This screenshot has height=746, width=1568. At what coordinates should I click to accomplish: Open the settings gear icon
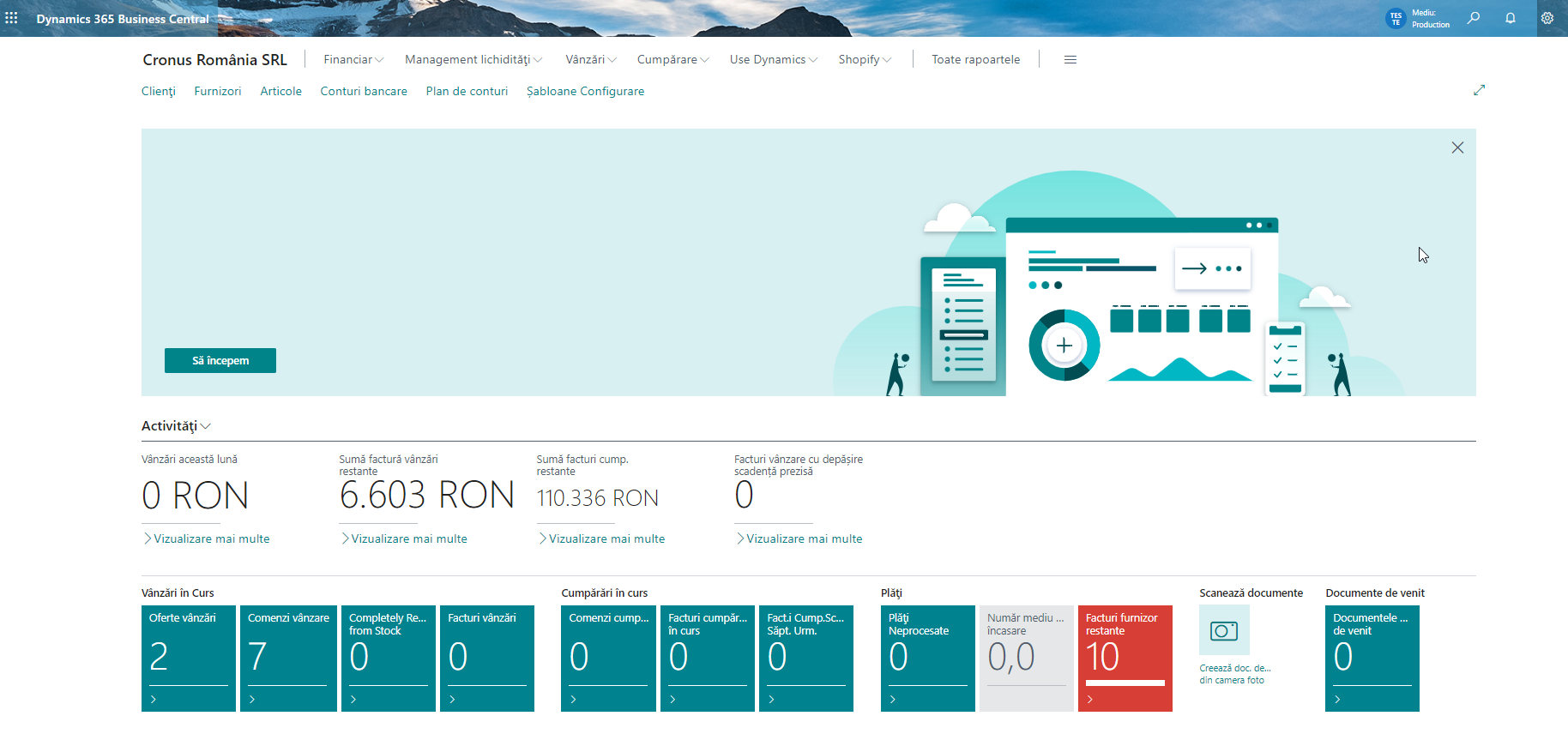coord(1547,18)
